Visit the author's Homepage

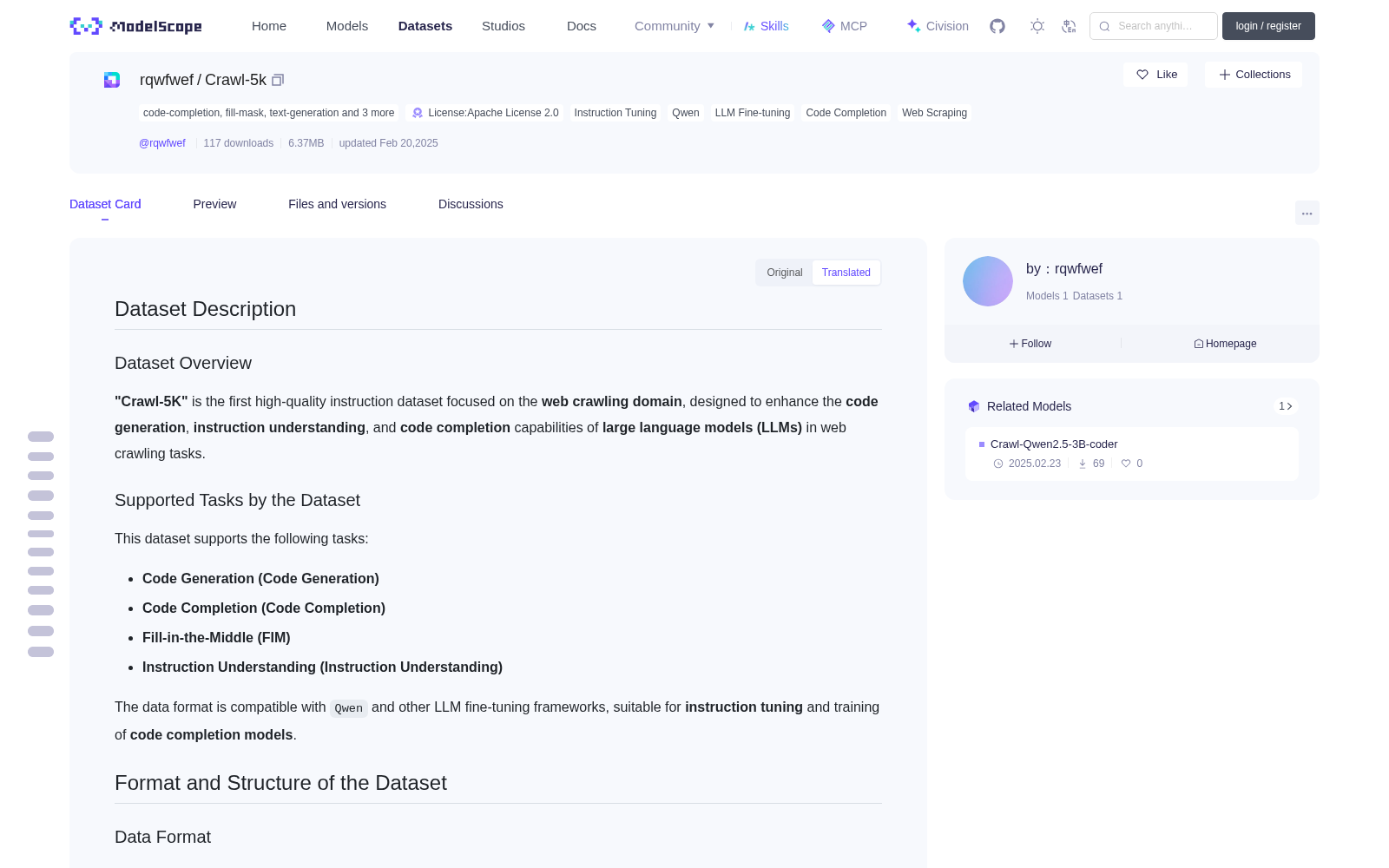(1225, 344)
